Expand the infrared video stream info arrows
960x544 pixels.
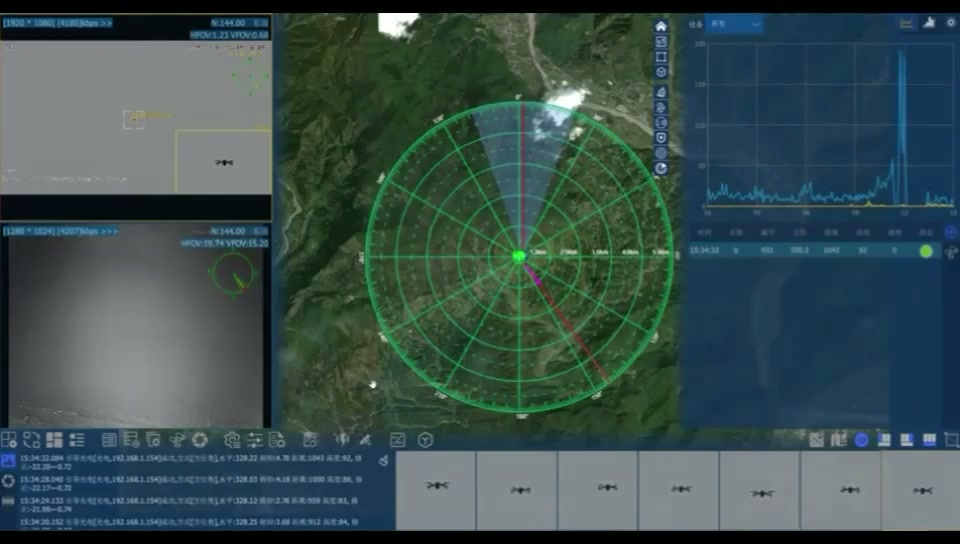(x=110, y=231)
